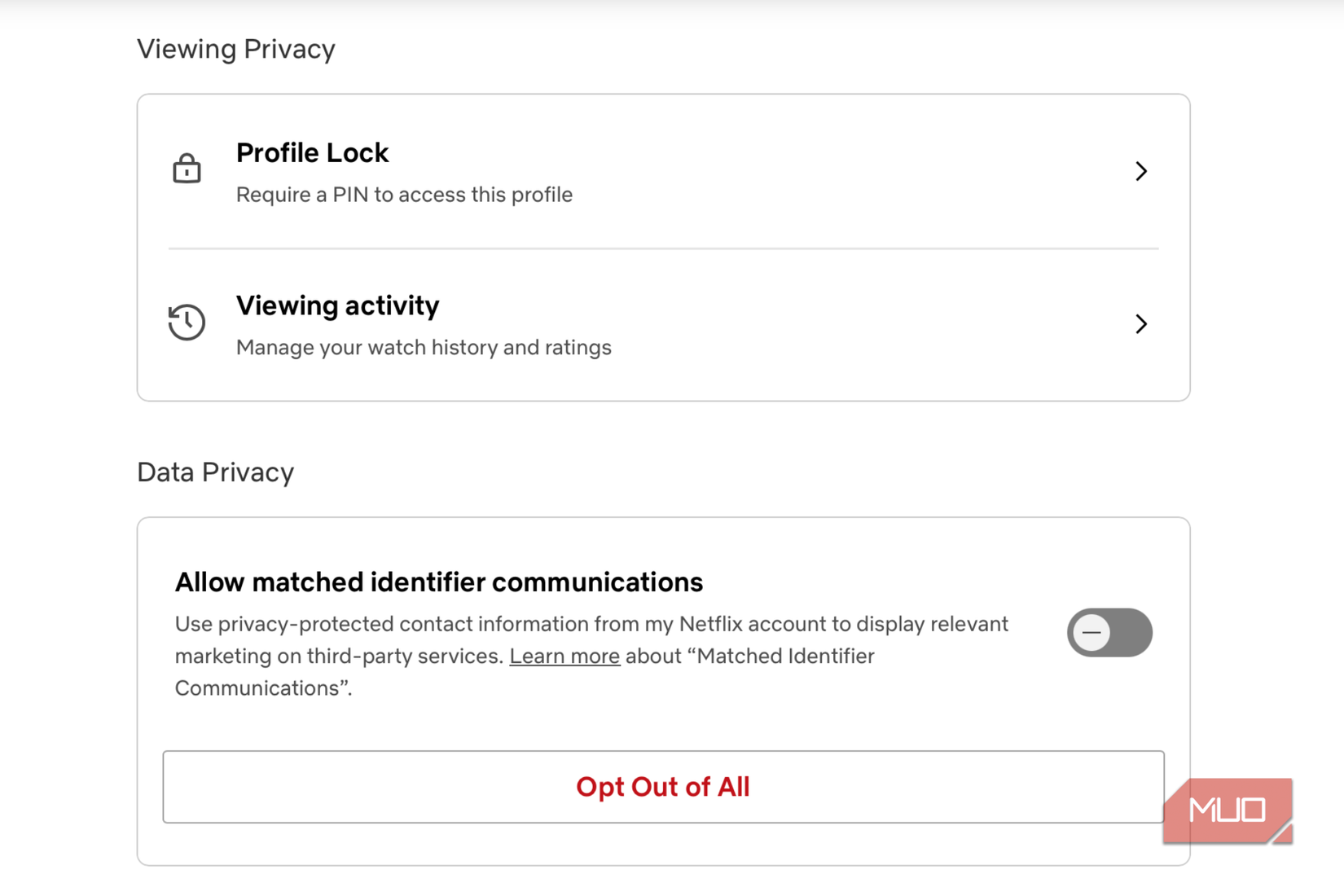Disable the matched identifier communications switch
This screenshot has height=896, width=1344.
point(1109,633)
